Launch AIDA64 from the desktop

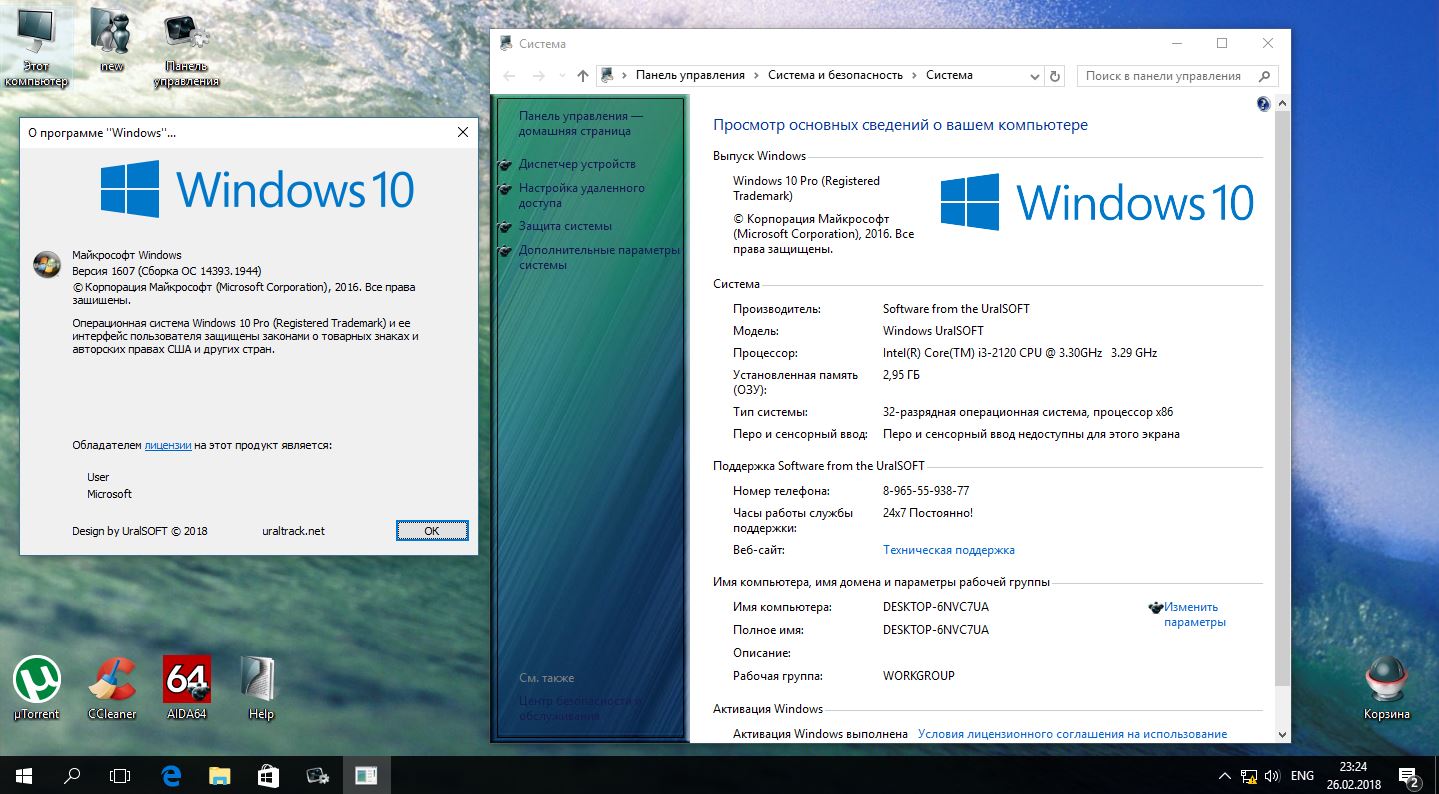(x=187, y=681)
